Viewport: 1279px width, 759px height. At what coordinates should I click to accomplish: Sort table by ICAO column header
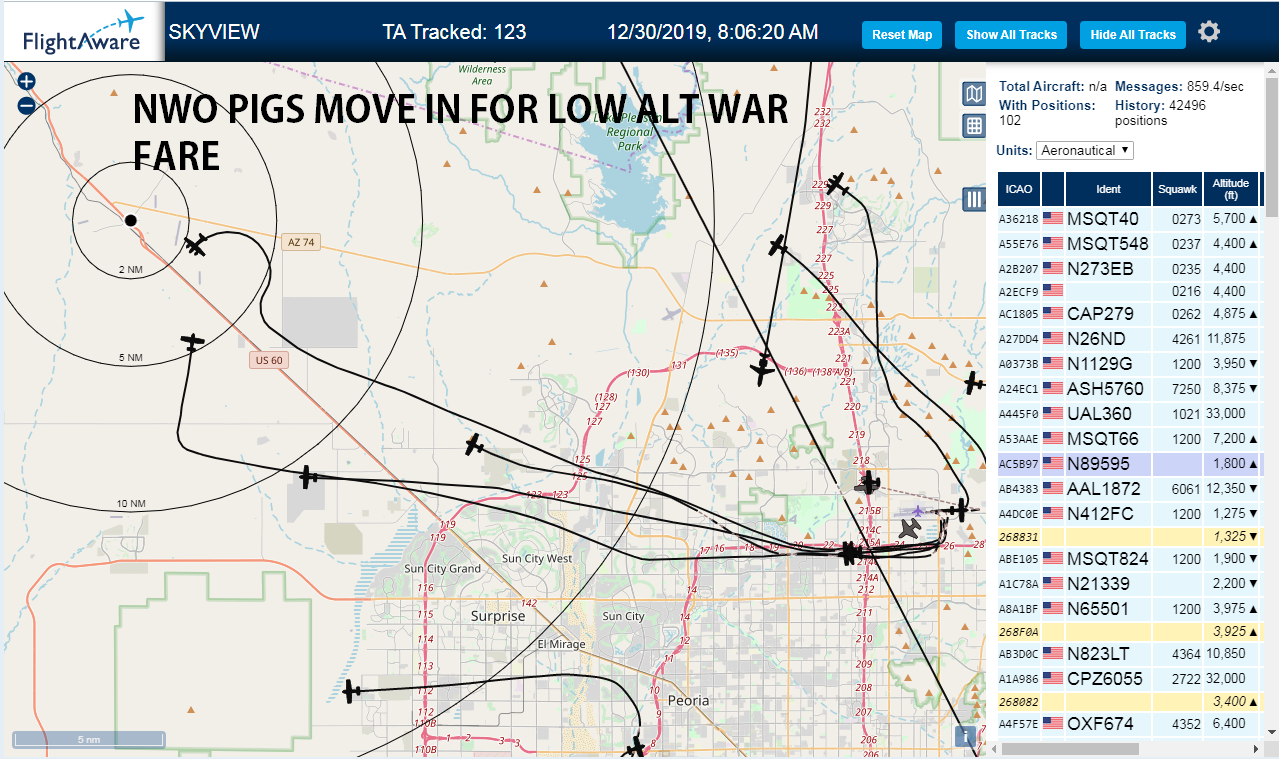click(1019, 188)
